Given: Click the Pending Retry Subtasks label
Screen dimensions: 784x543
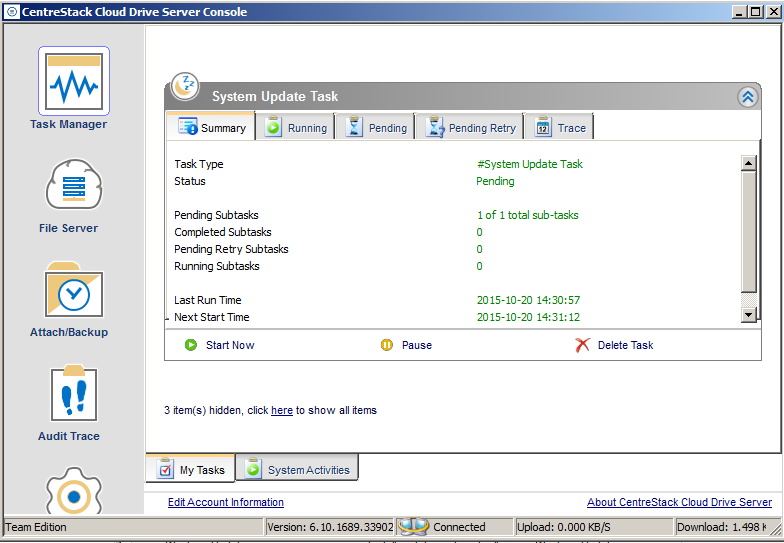Looking at the screenshot, I should (232, 249).
